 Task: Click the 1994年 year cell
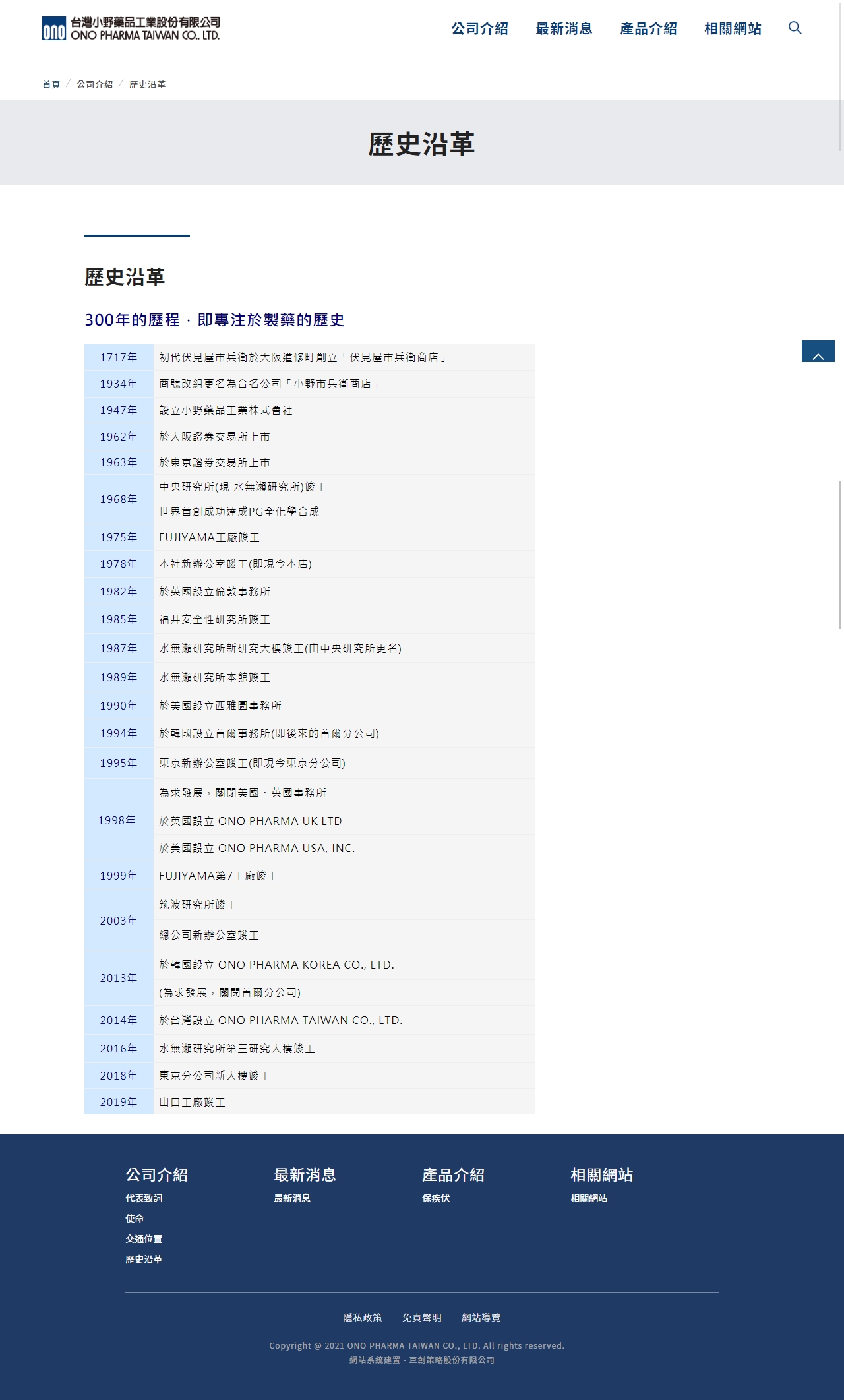coord(119,733)
